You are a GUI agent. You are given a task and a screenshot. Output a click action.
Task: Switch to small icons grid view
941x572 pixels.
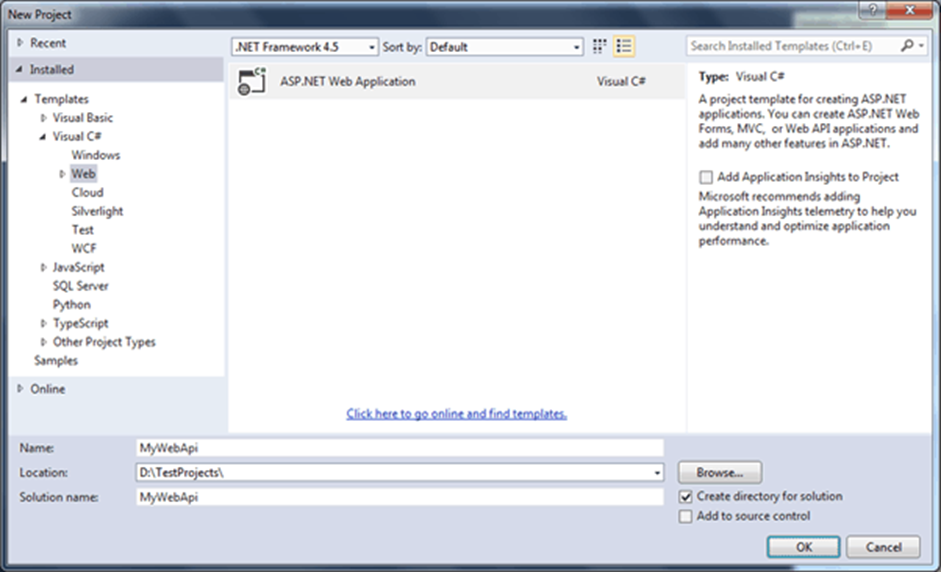[x=599, y=46]
